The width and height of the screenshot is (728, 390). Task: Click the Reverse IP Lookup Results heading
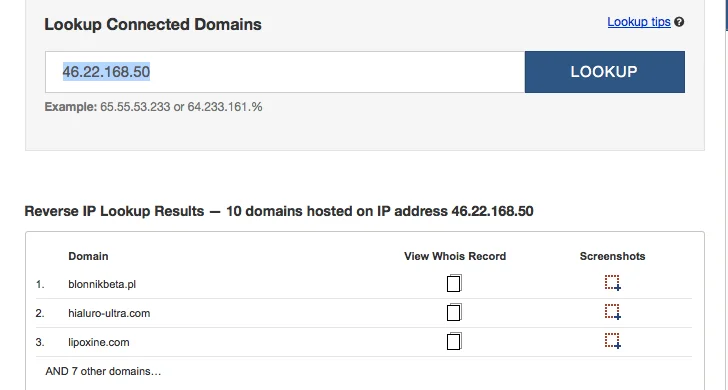279,211
